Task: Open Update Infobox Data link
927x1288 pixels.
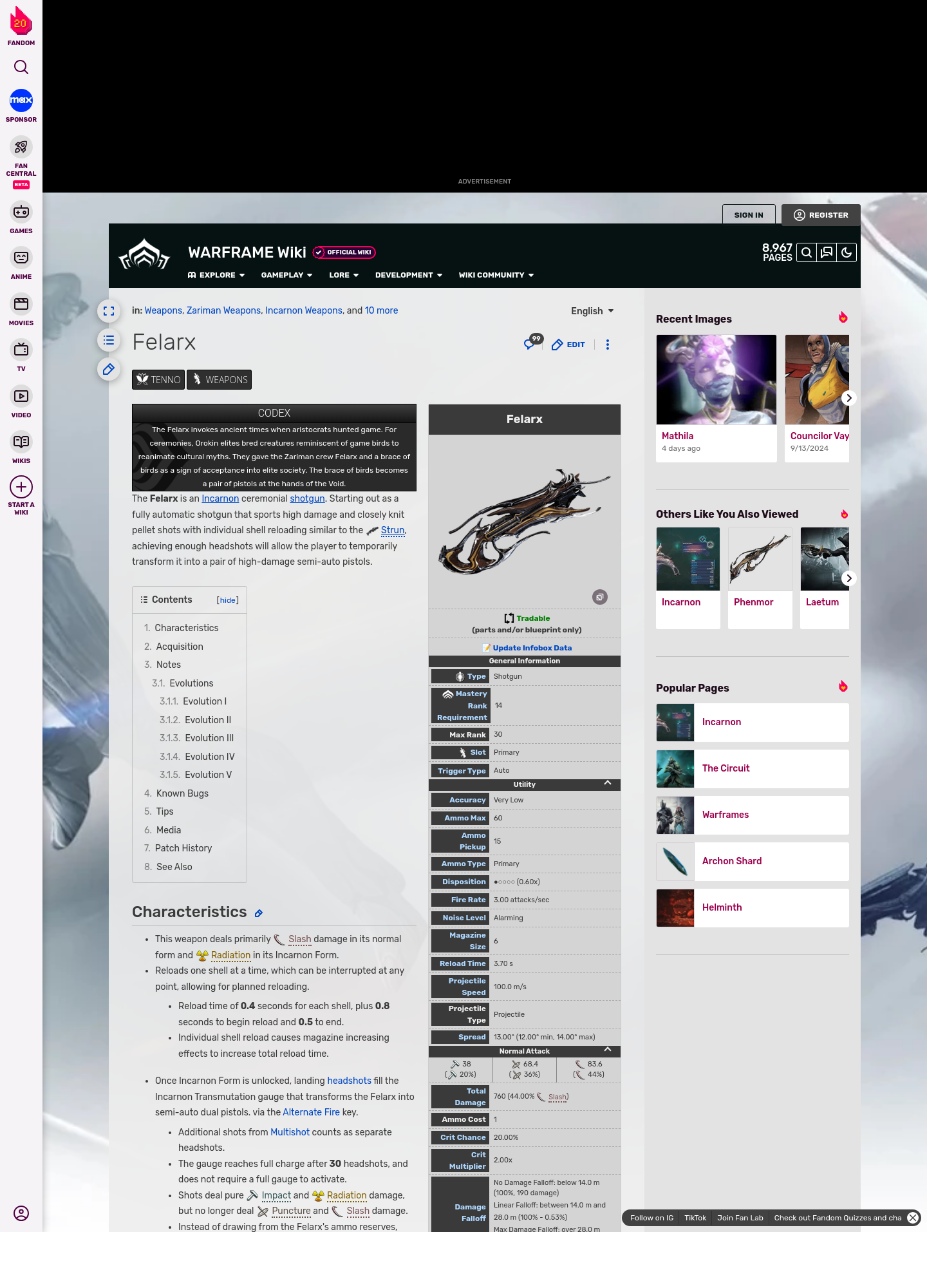Action: coord(532,648)
